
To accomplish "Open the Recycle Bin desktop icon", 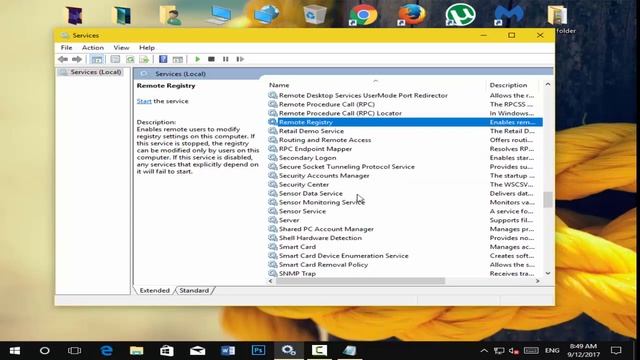I will point(315,15).
